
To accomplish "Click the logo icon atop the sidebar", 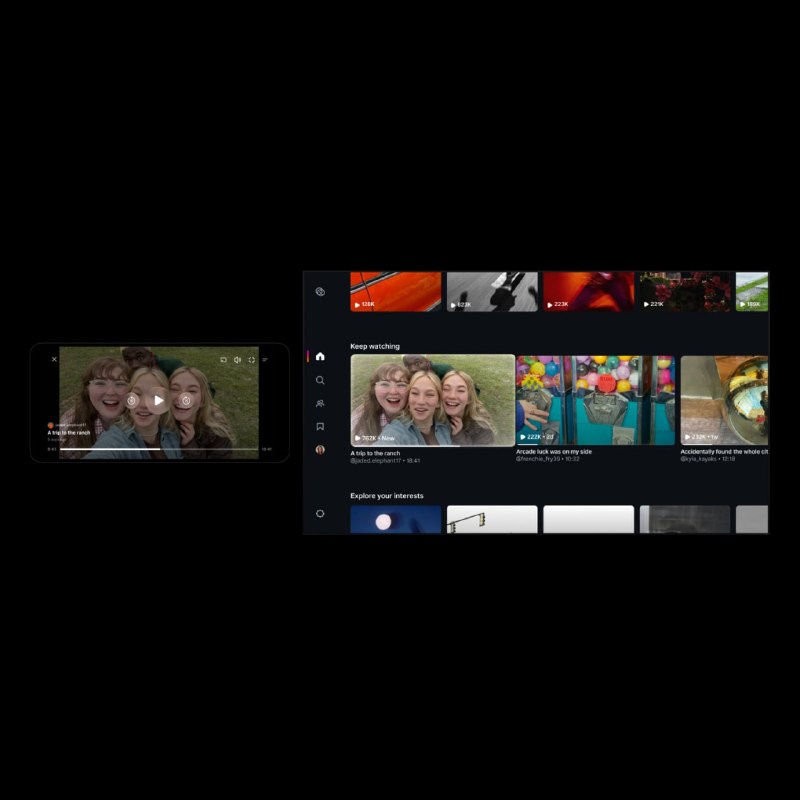I will point(320,291).
